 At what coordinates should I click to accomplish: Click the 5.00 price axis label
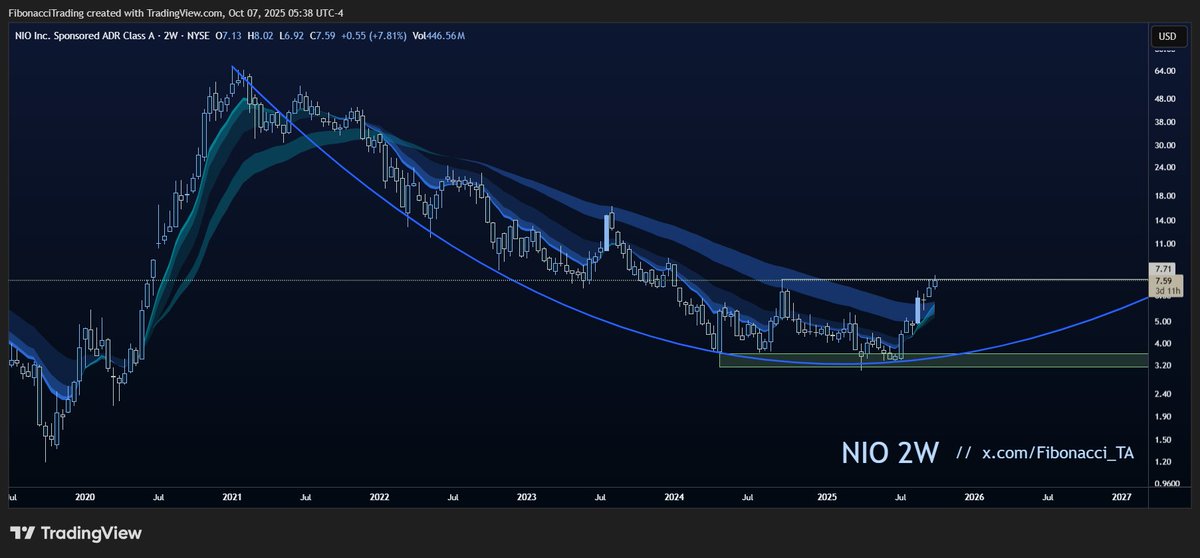pos(1163,322)
